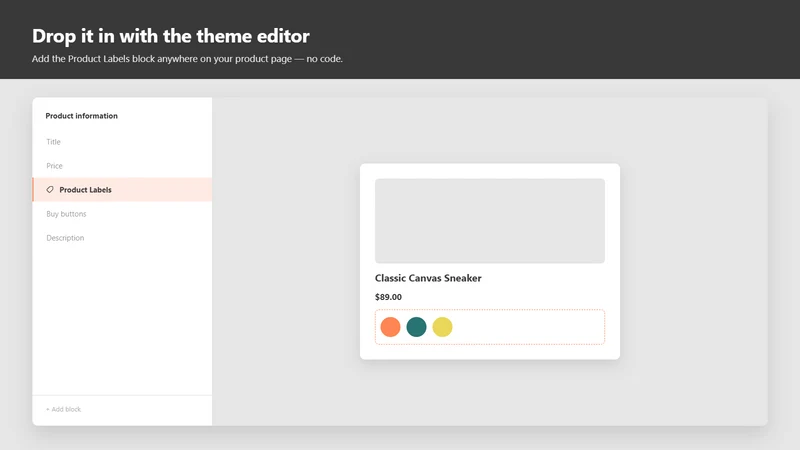Click the gray product image placeholder

coord(490,220)
